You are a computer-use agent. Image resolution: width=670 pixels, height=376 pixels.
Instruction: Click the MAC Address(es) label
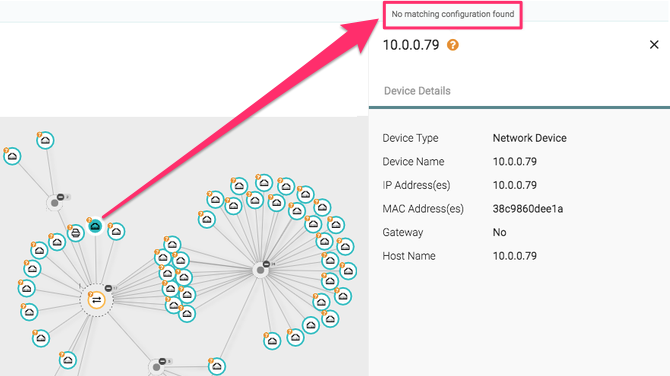coord(423,209)
